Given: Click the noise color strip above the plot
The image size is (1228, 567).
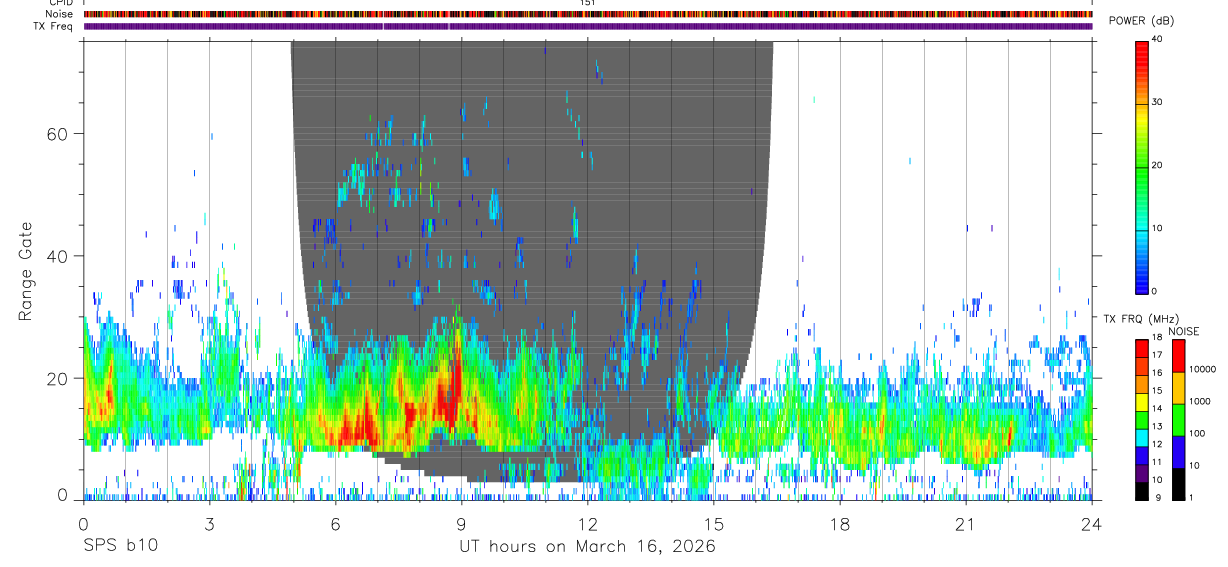Looking at the screenshot, I should point(588,14).
